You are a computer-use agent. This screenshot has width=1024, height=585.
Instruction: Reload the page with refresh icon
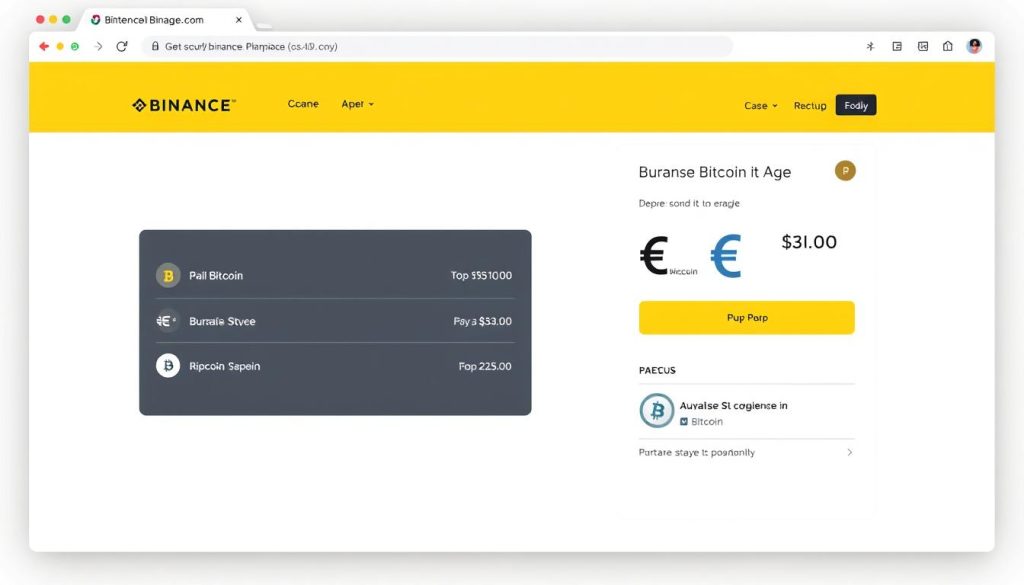121,46
